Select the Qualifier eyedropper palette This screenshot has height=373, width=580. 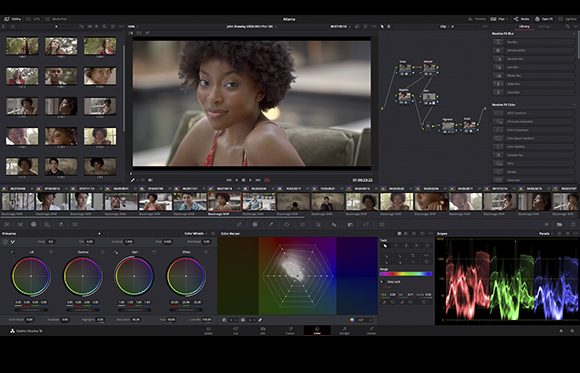pos(271,224)
